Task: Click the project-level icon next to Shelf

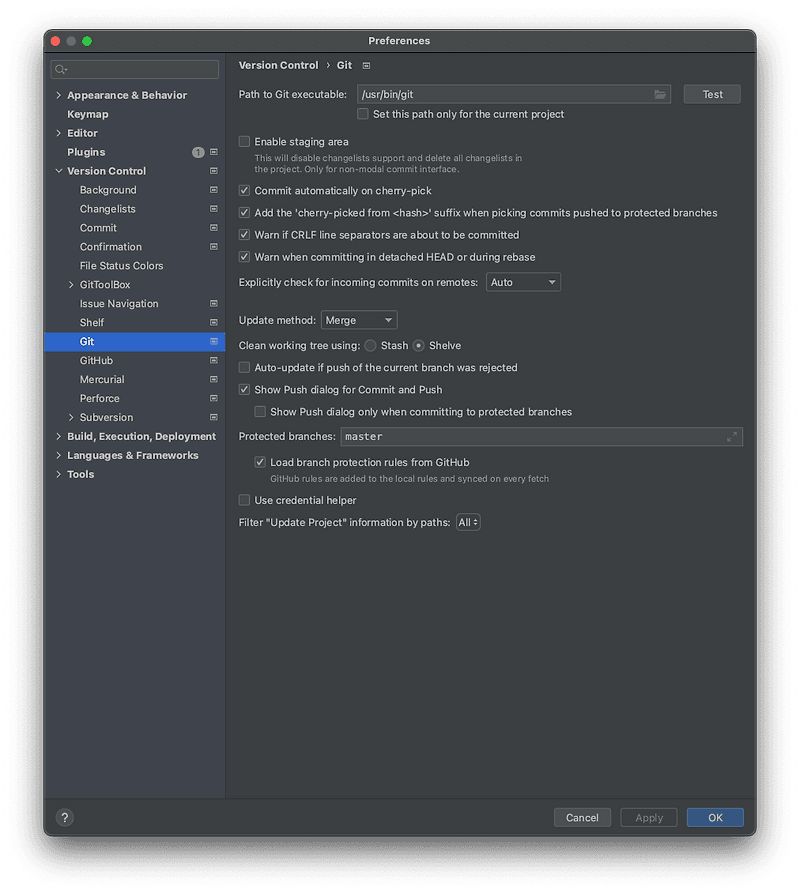Action: click(213, 323)
